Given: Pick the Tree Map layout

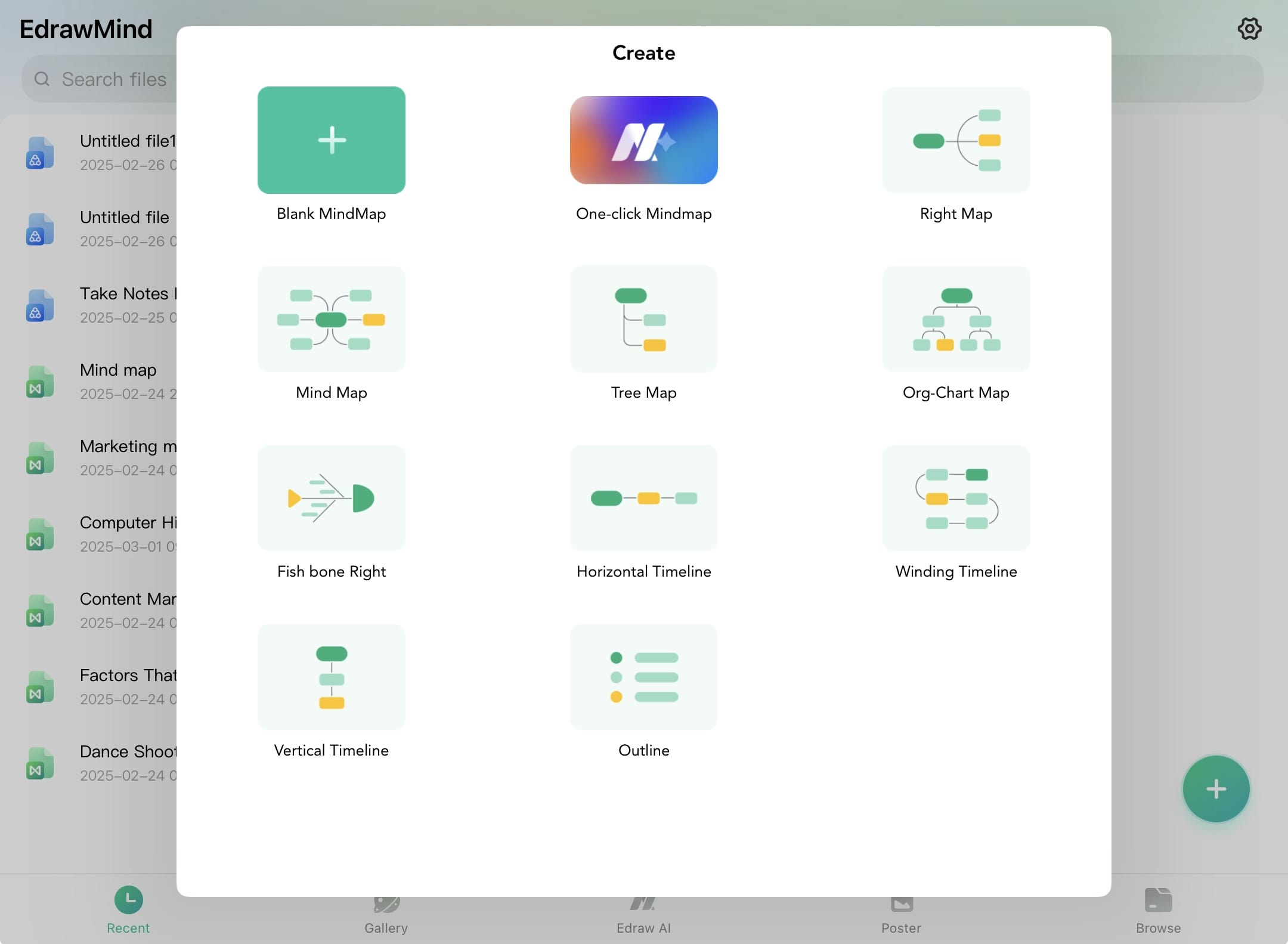Looking at the screenshot, I should [643, 319].
